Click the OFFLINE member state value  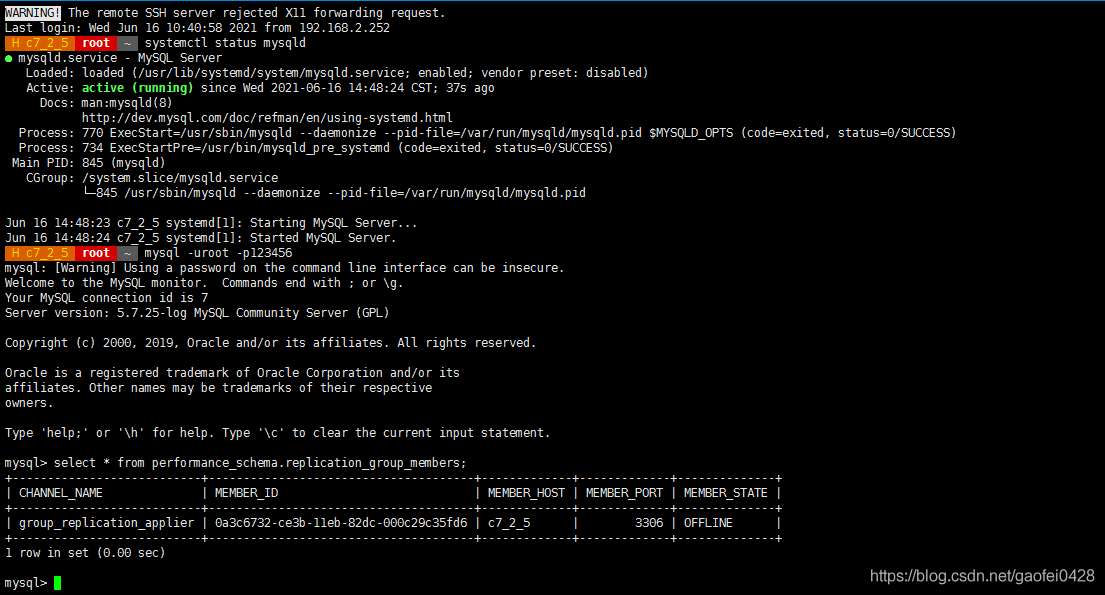point(708,523)
